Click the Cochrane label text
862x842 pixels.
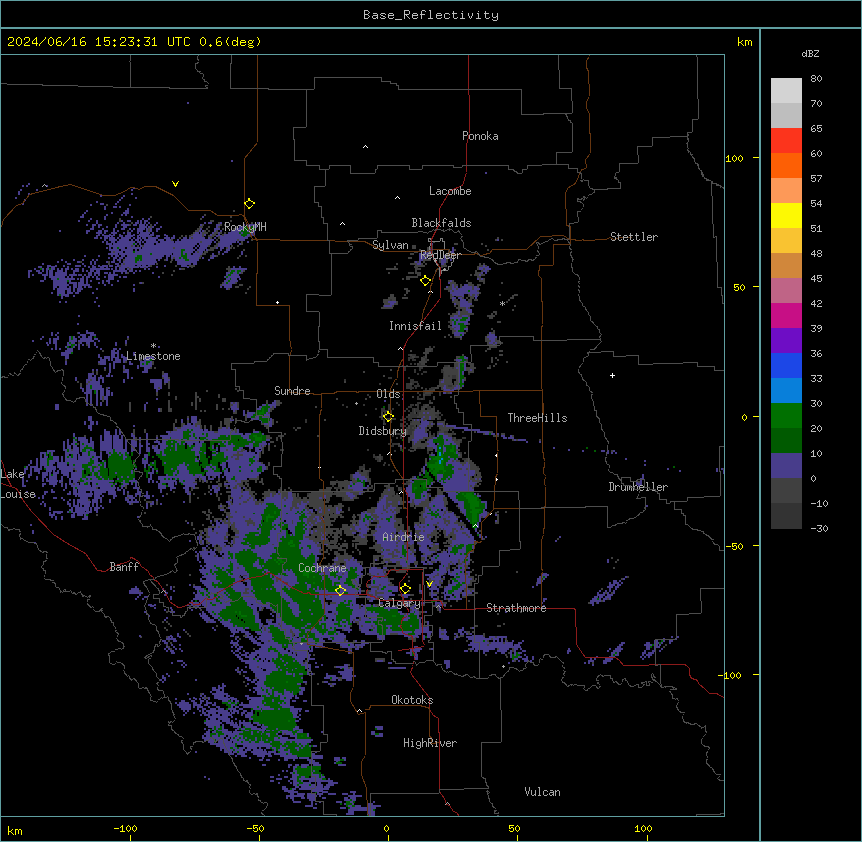[x=322, y=568]
